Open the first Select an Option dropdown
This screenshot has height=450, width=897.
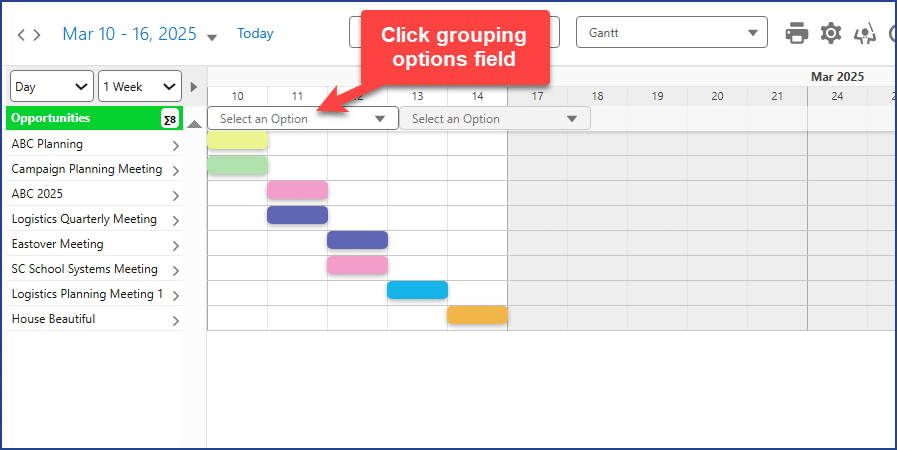[x=302, y=119]
